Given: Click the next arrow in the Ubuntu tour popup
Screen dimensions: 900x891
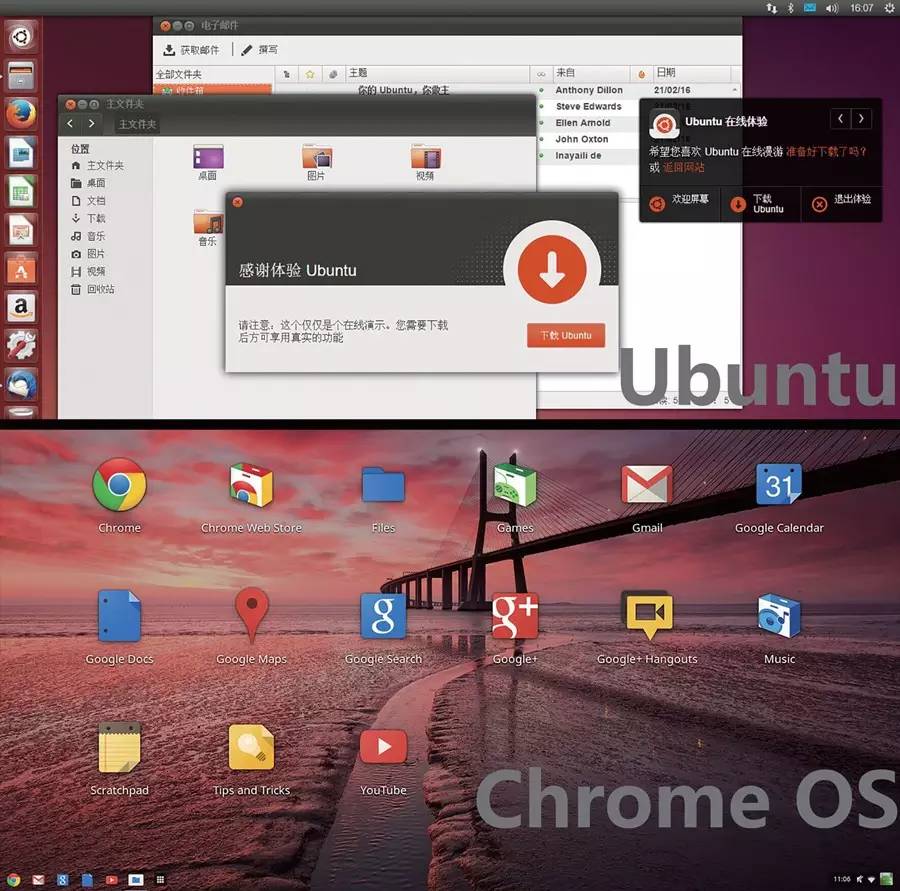Looking at the screenshot, I should (861, 118).
